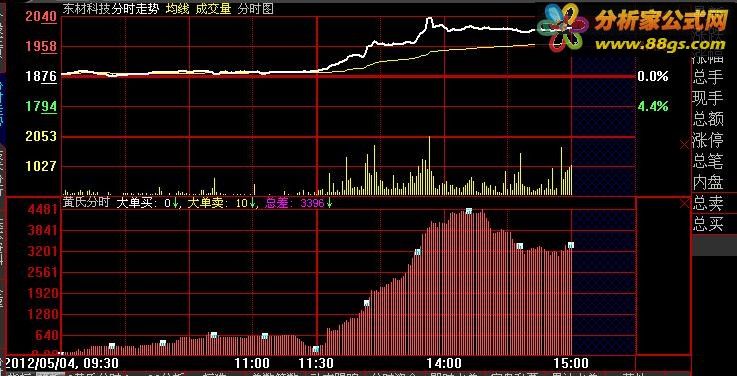Viewport: 737px width, 376px height.
Task: Select the 分时图 label in the chart header
Action: point(255,9)
